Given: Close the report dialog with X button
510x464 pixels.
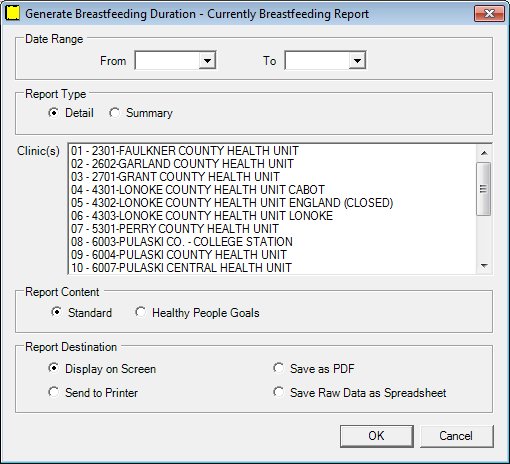Looking at the screenshot, I should pos(489,14).
